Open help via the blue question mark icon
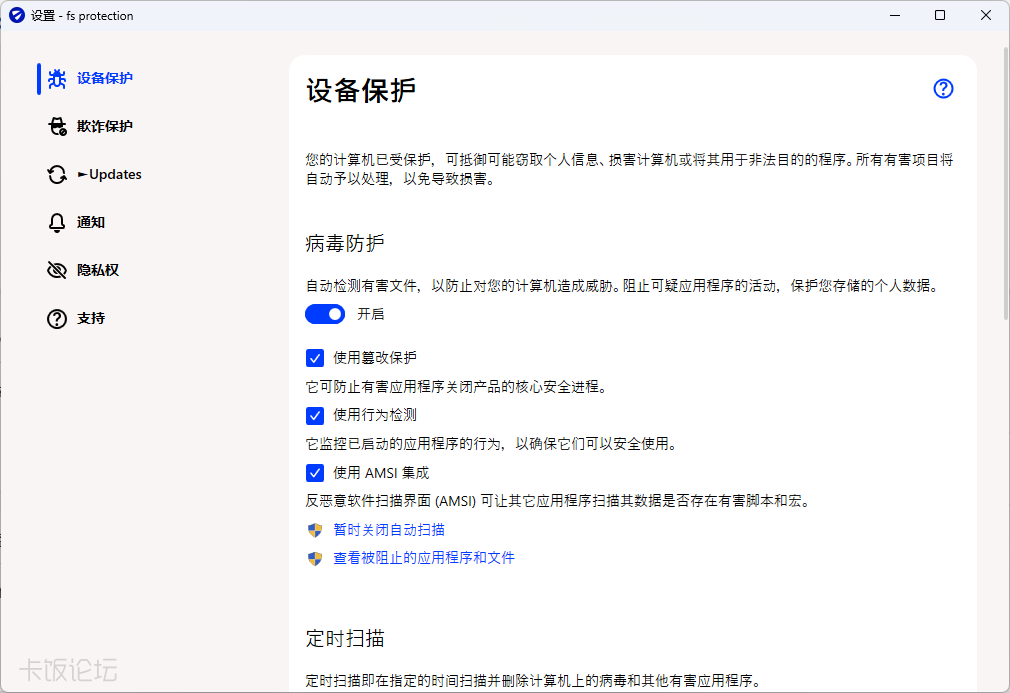This screenshot has width=1010, height=693. 943,89
